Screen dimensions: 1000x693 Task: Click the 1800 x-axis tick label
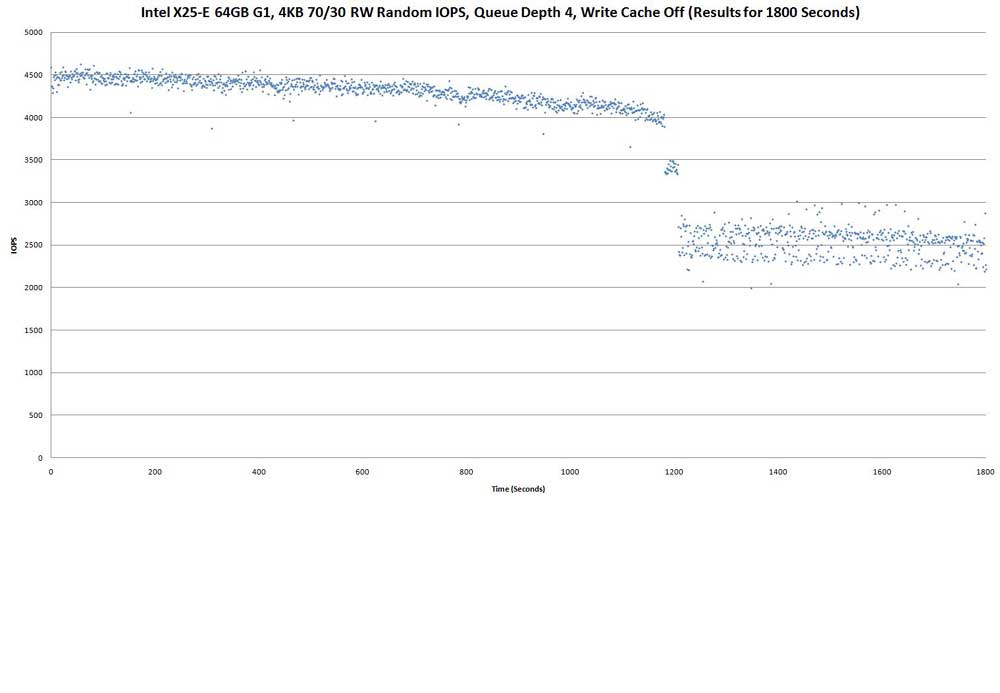(985, 472)
